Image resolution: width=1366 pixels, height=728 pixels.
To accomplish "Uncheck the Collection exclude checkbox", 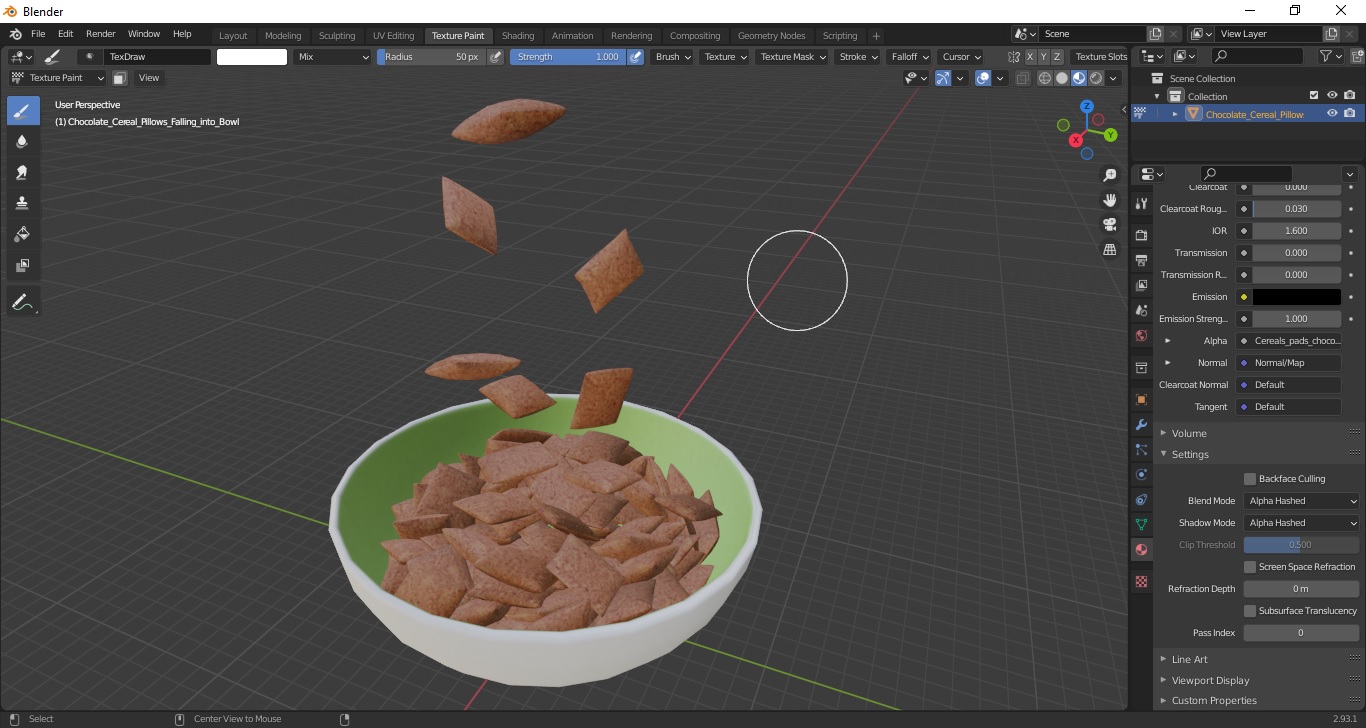I will pyautogui.click(x=1314, y=96).
